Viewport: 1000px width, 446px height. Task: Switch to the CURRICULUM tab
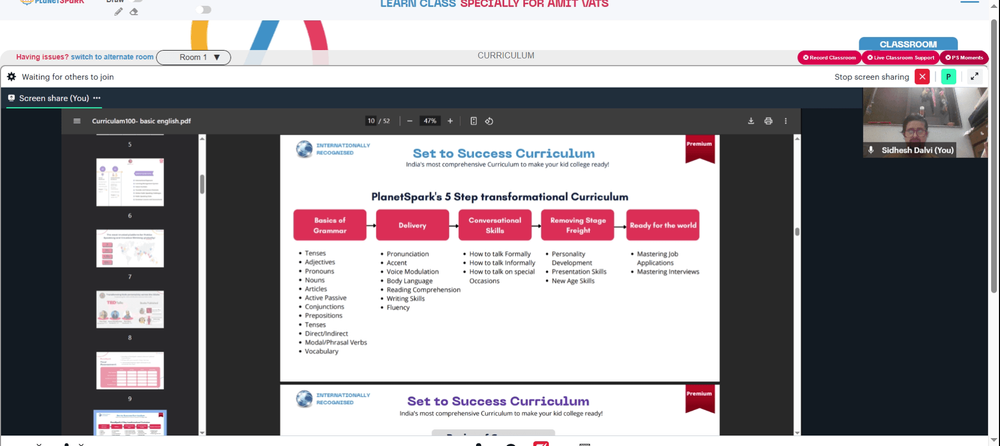point(506,56)
